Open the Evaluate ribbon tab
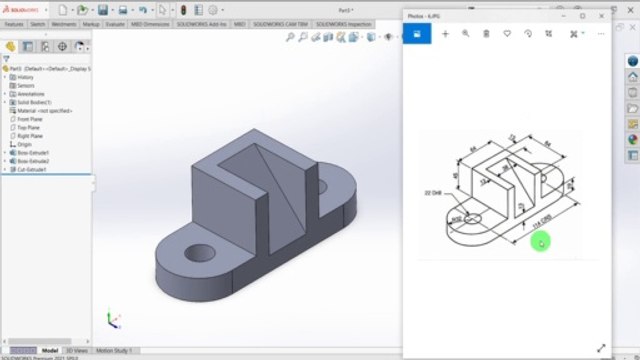This screenshot has width=640, height=360. point(115,24)
